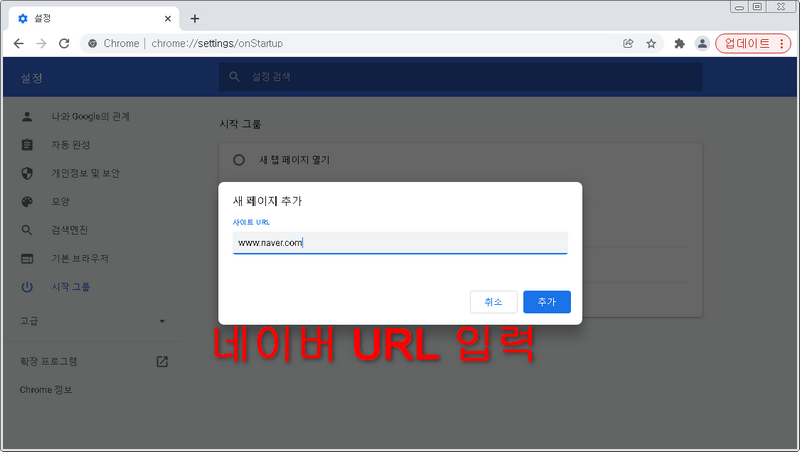Click the 사이트 URL input field
Screen dimensions: 800x452
pos(400,243)
